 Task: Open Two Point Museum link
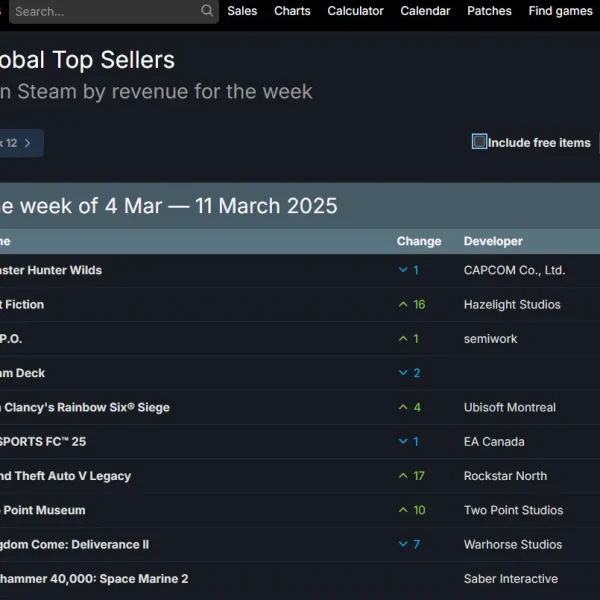click(x=42, y=510)
